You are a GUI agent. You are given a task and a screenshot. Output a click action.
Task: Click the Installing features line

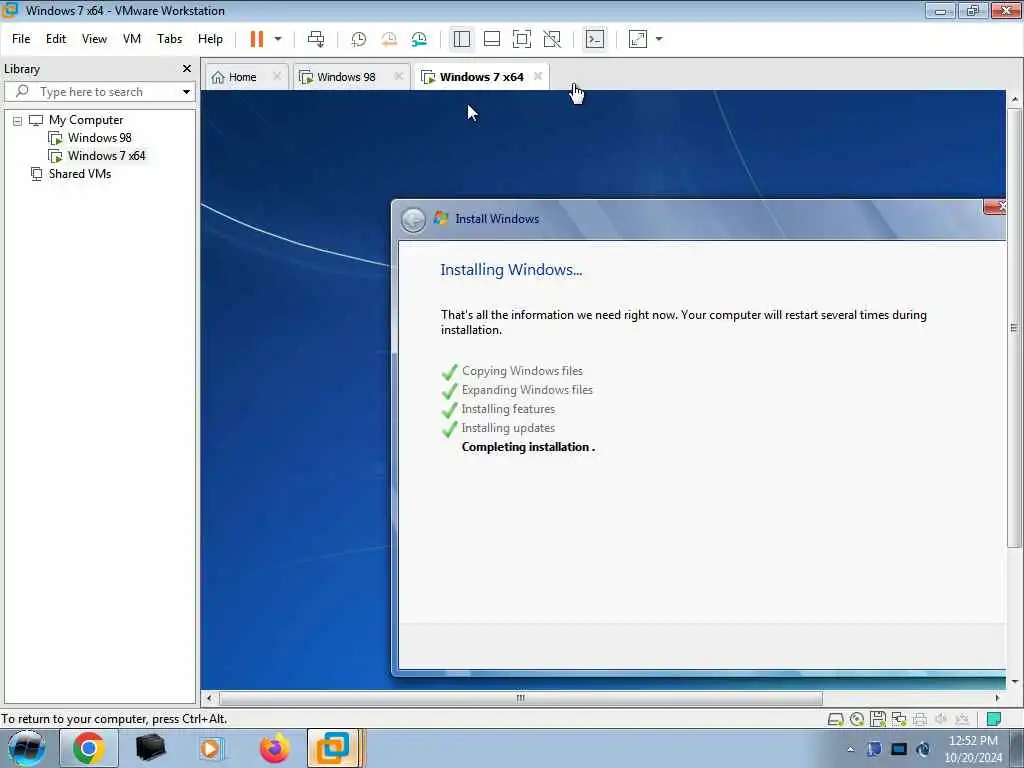click(x=508, y=409)
